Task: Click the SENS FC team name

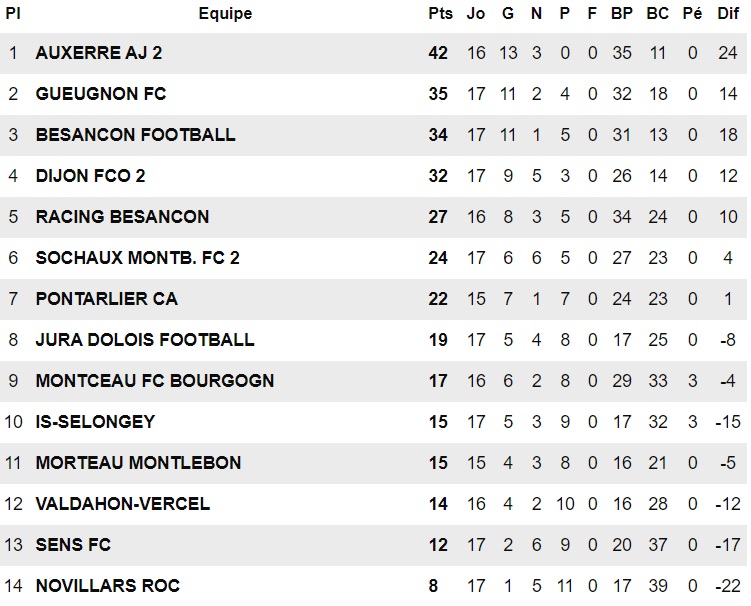Action: coord(73,545)
